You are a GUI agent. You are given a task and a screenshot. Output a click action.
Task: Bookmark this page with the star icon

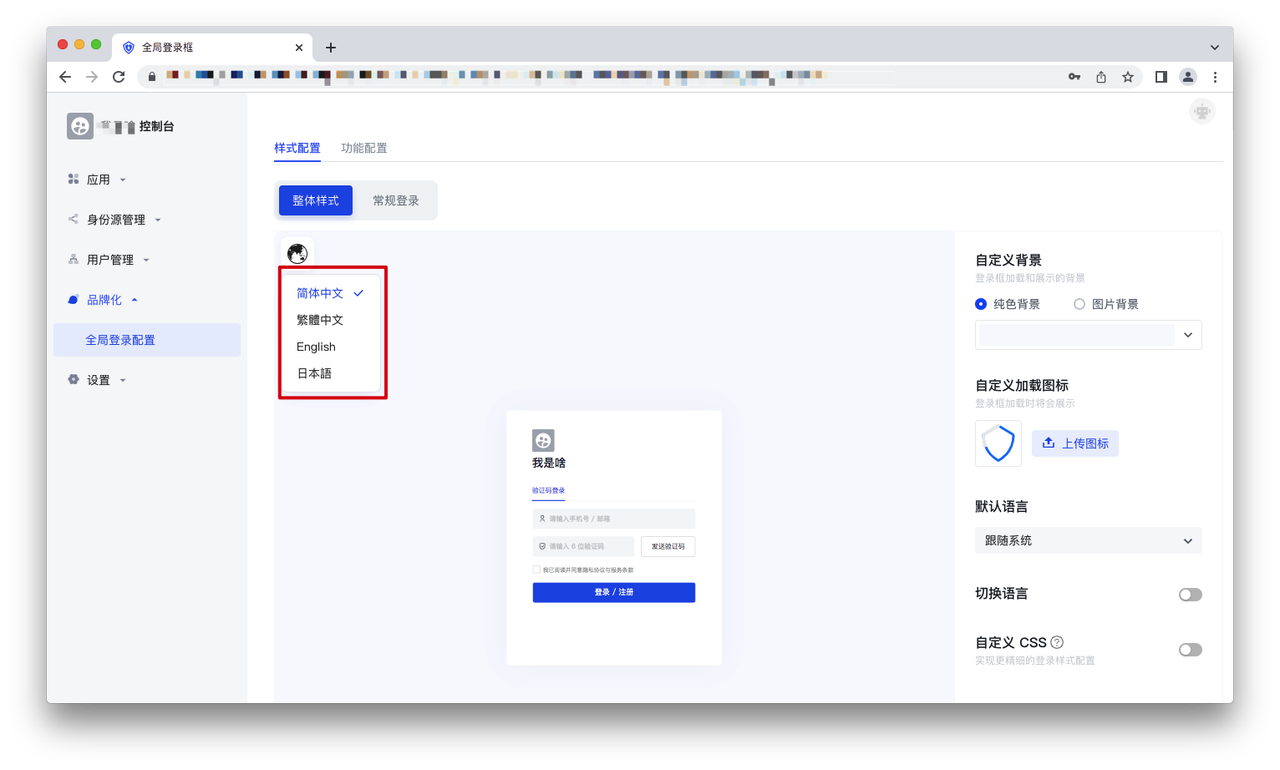pyautogui.click(x=1128, y=77)
